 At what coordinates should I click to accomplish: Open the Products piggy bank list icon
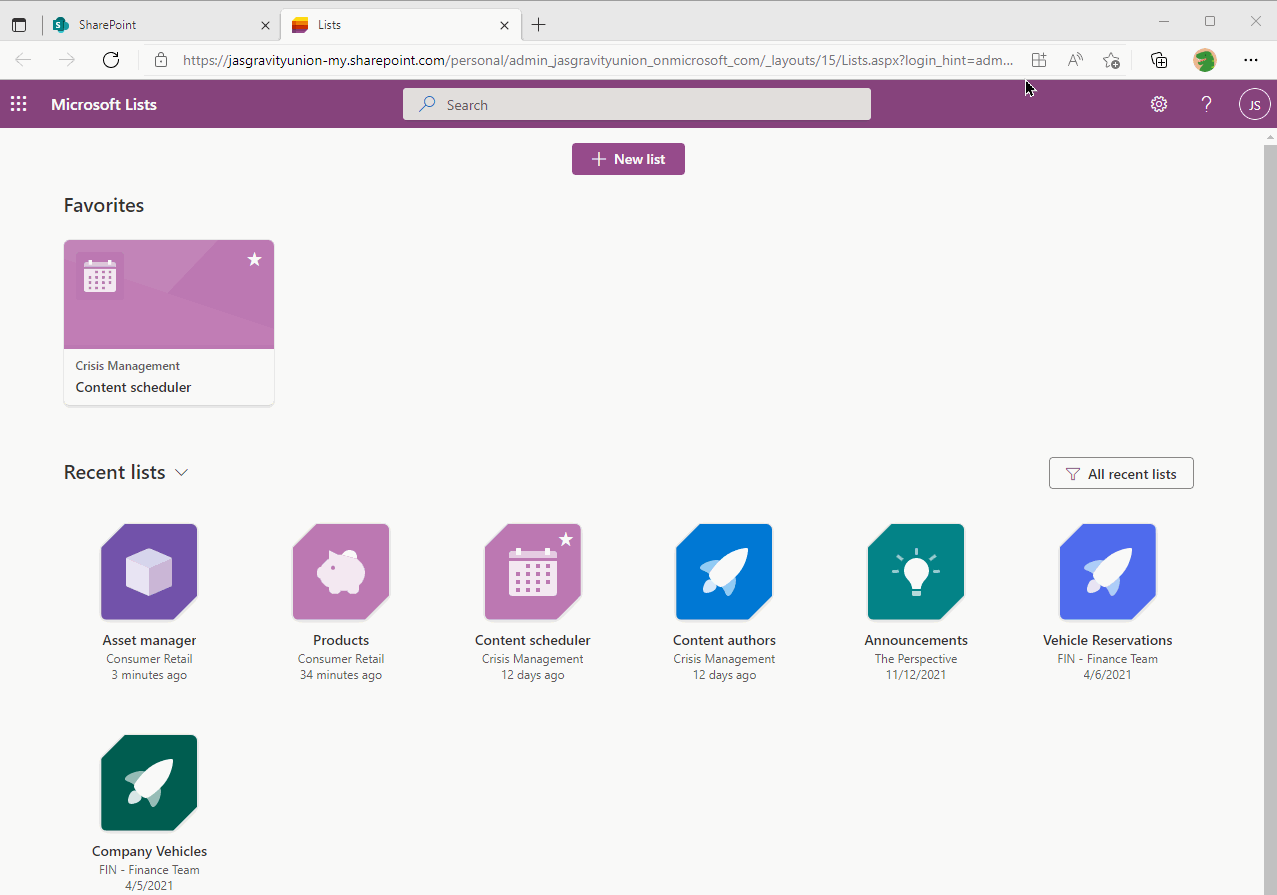[341, 572]
